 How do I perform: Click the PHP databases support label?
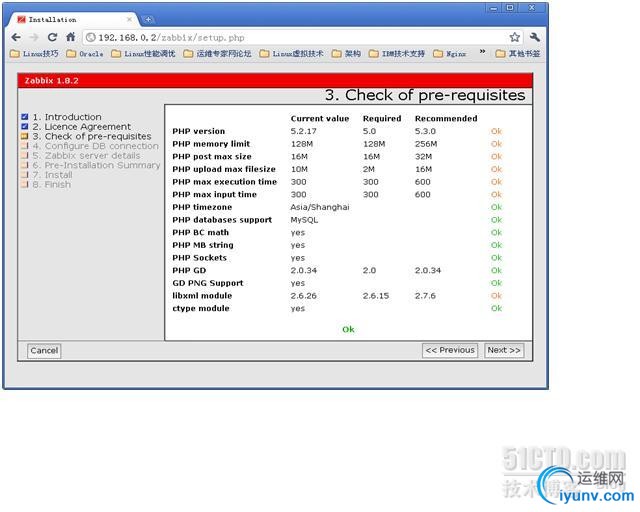222,220
